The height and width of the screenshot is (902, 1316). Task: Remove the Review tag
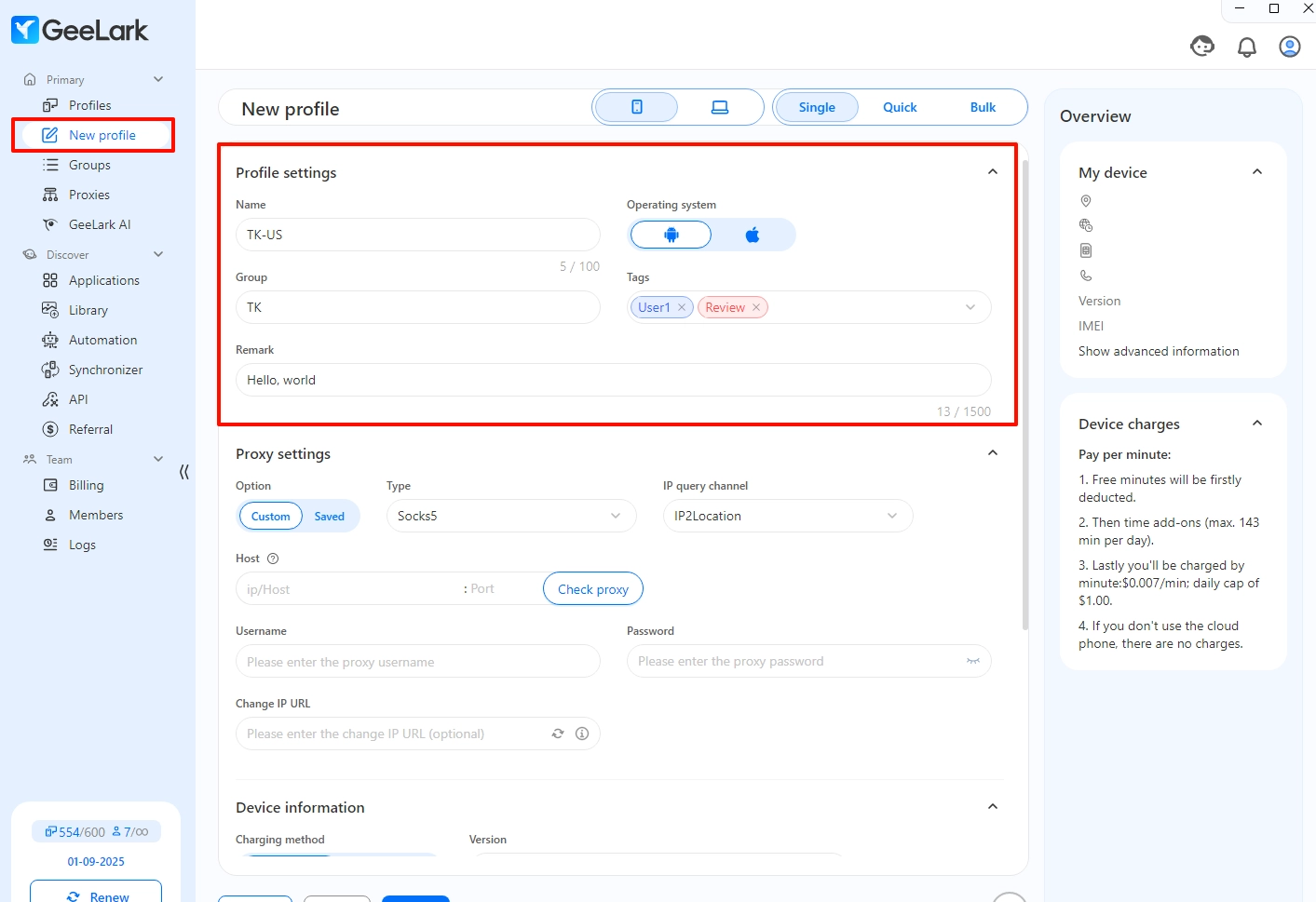point(756,307)
